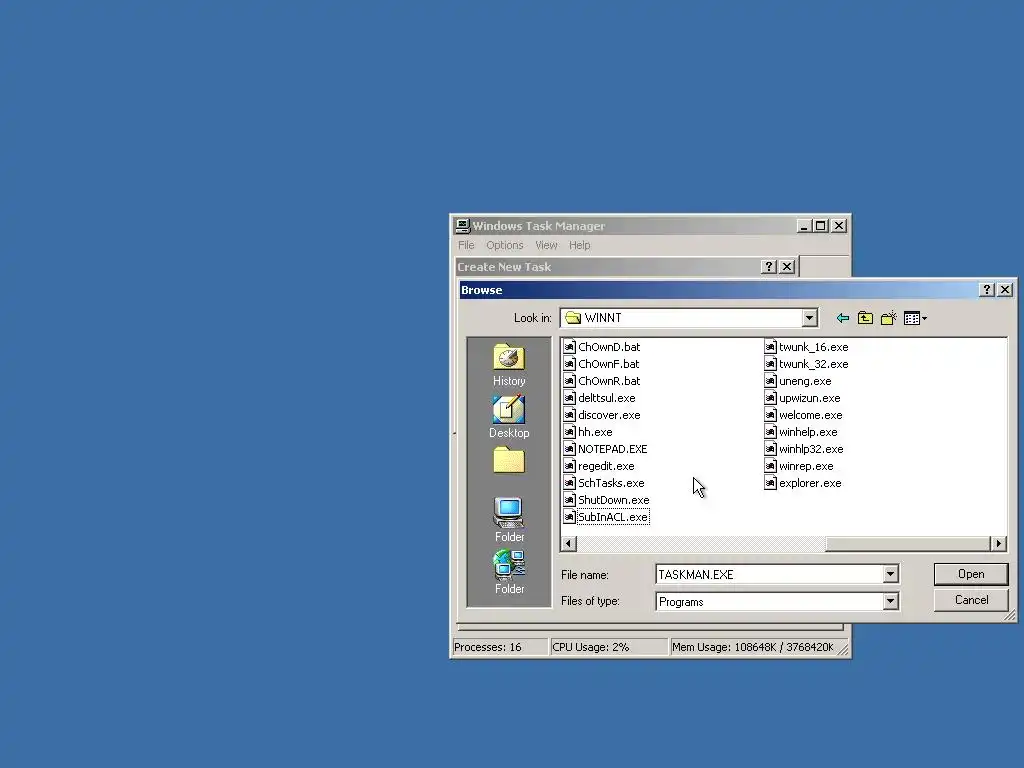
Task: Open the computer icon labeled Folder
Action: (509, 520)
